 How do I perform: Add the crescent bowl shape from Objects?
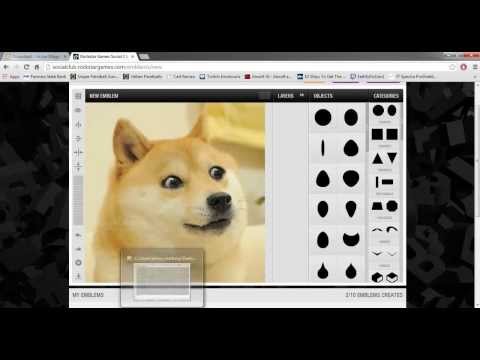click(351, 239)
